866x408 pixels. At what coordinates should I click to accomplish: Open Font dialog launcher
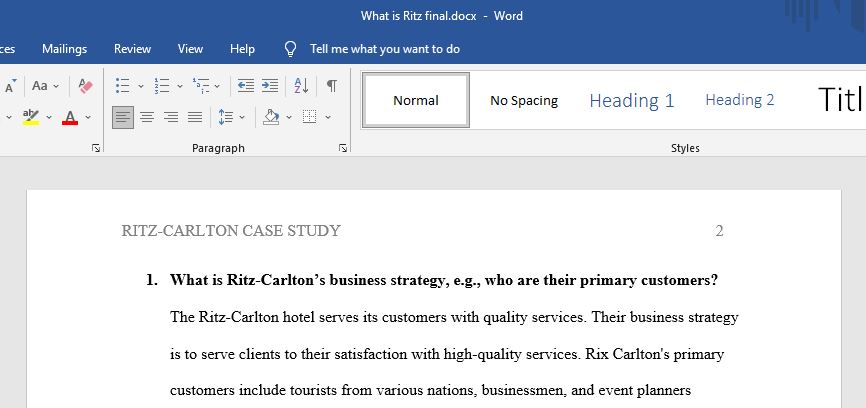click(96, 148)
